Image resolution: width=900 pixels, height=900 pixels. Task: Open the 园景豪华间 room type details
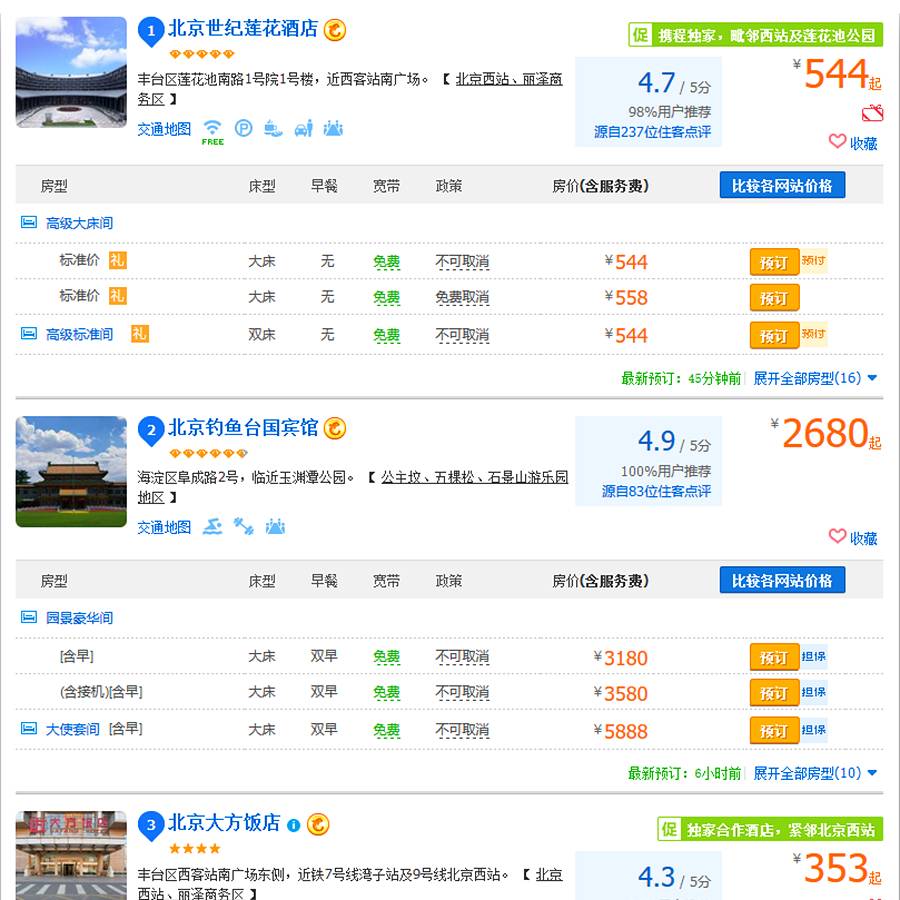(79, 618)
